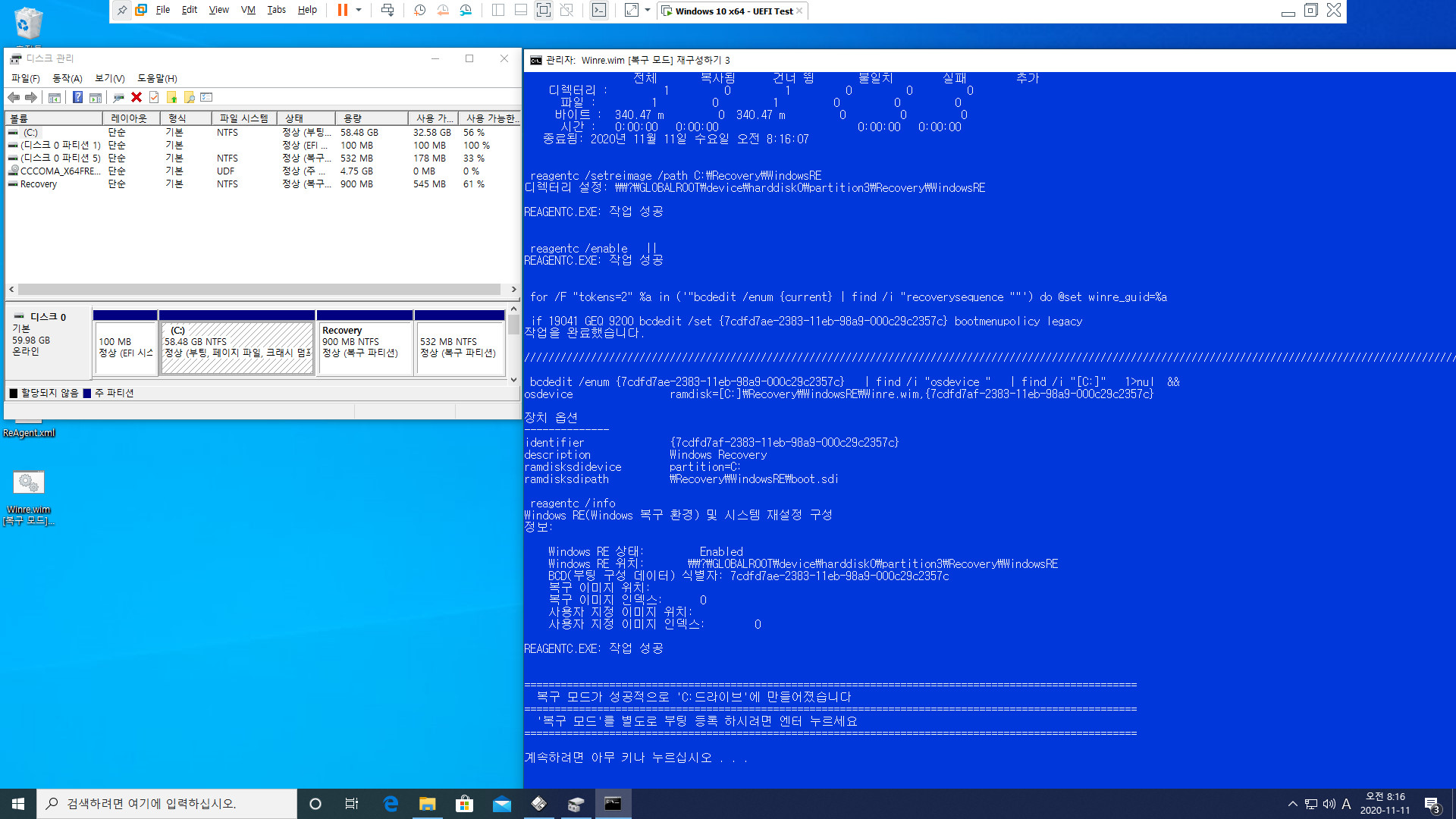Screen dimensions: 1456x819
Task: Select the CCCOMA_X64FRE volume row
Action: [262, 171]
